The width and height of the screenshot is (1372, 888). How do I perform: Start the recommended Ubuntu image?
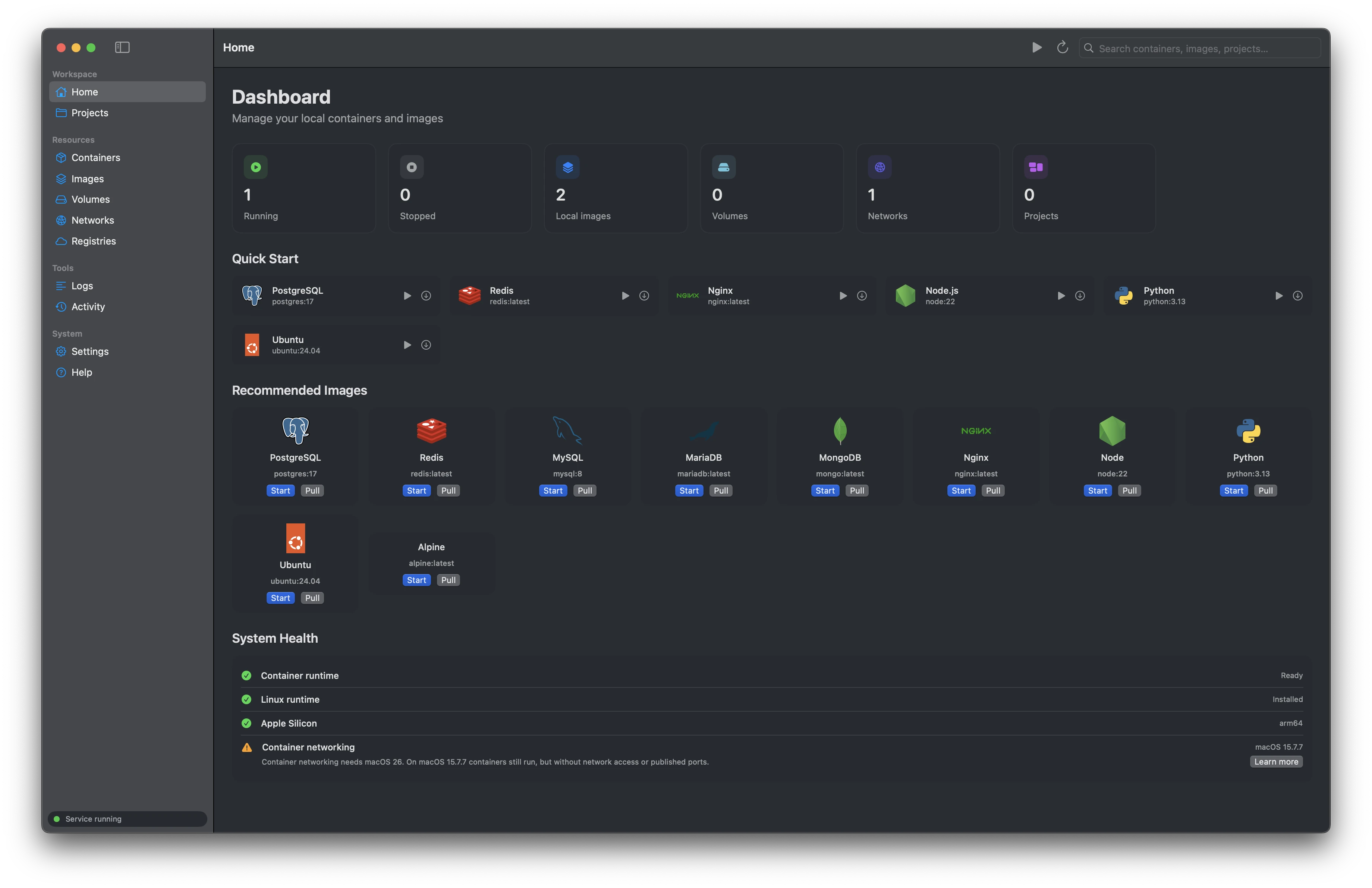click(280, 598)
